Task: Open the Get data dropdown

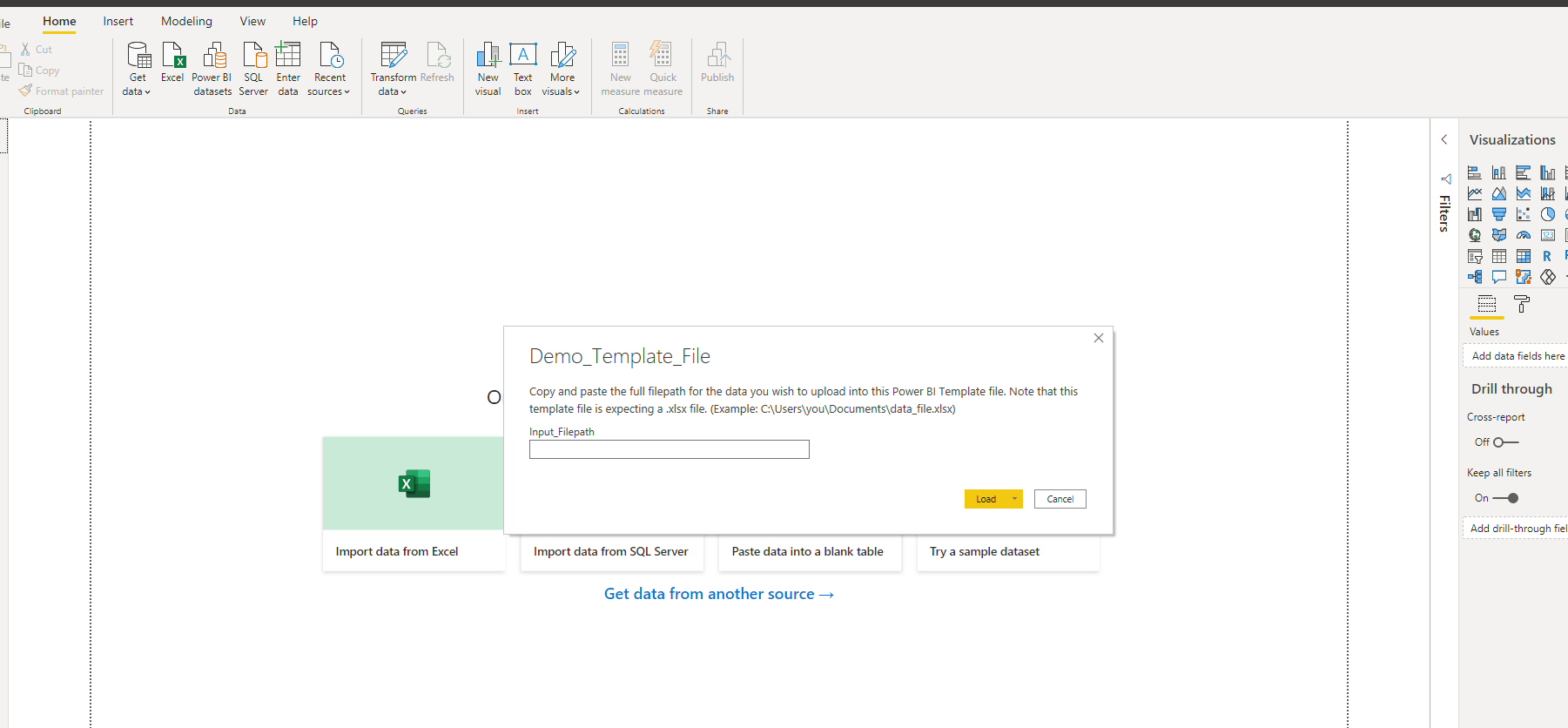Action: click(137, 68)
